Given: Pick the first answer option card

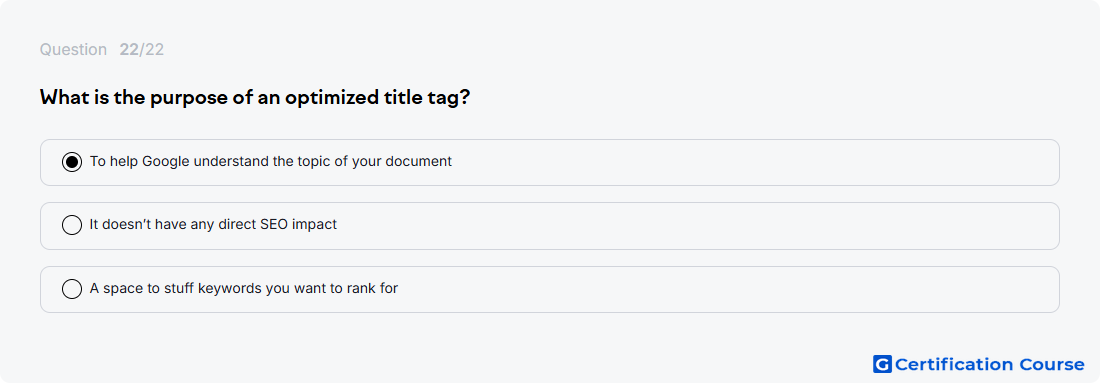Looking at the screenshot, I should point(549,162).
